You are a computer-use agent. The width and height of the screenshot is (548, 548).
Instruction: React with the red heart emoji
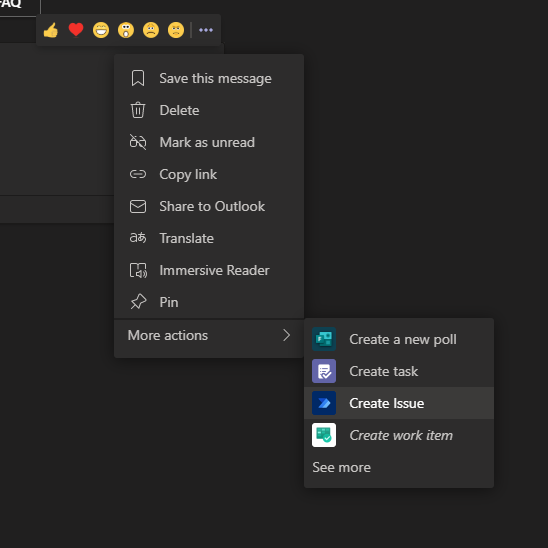point(76,30)
